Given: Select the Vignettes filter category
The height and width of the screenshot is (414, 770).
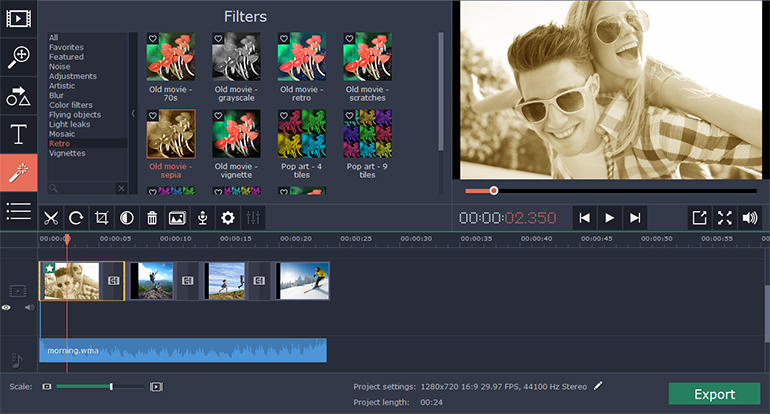Looking at the screenshot, I should [67, 153].
